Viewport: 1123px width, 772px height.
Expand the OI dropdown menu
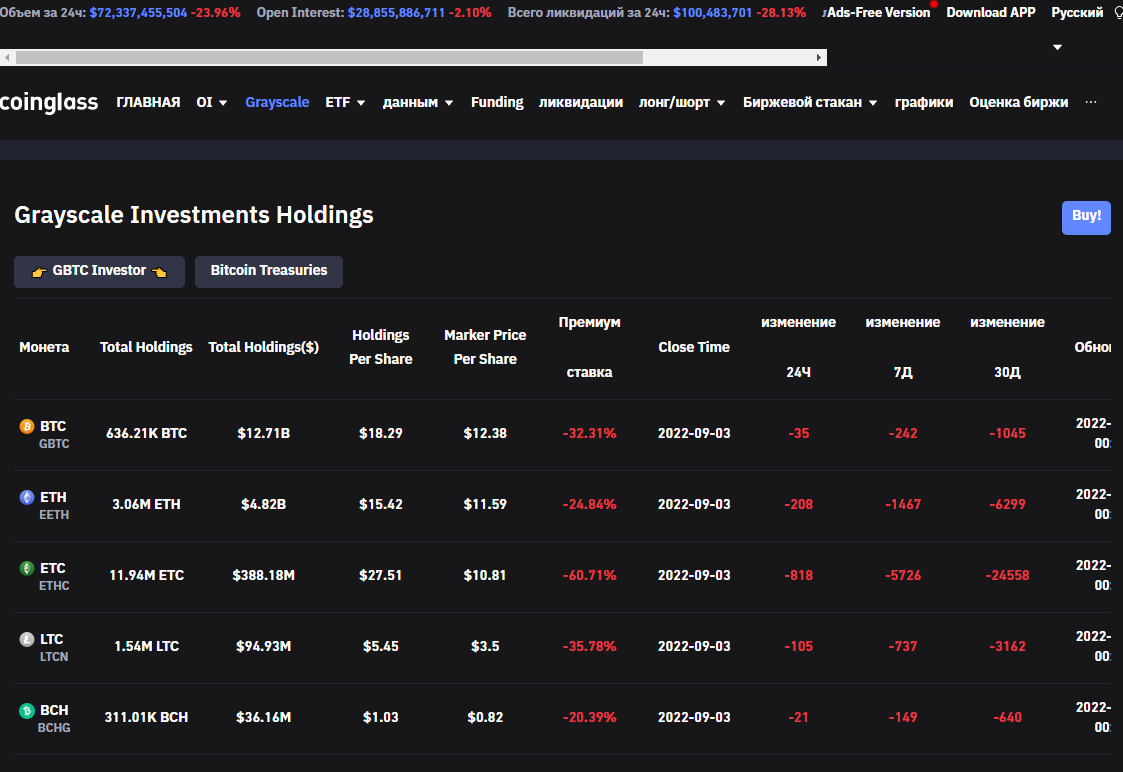211,102
